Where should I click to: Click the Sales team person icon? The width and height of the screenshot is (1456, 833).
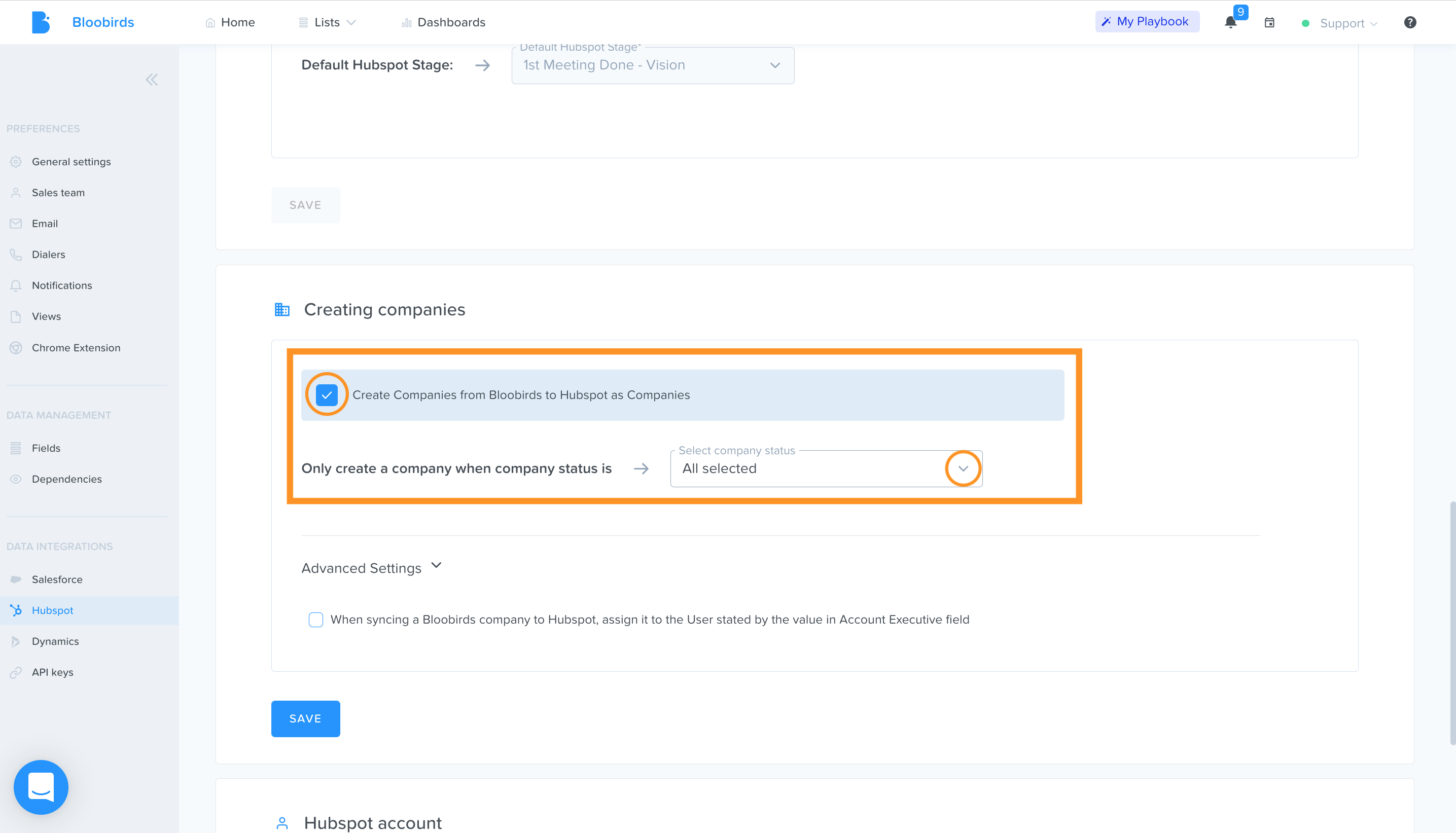(16, 193)
